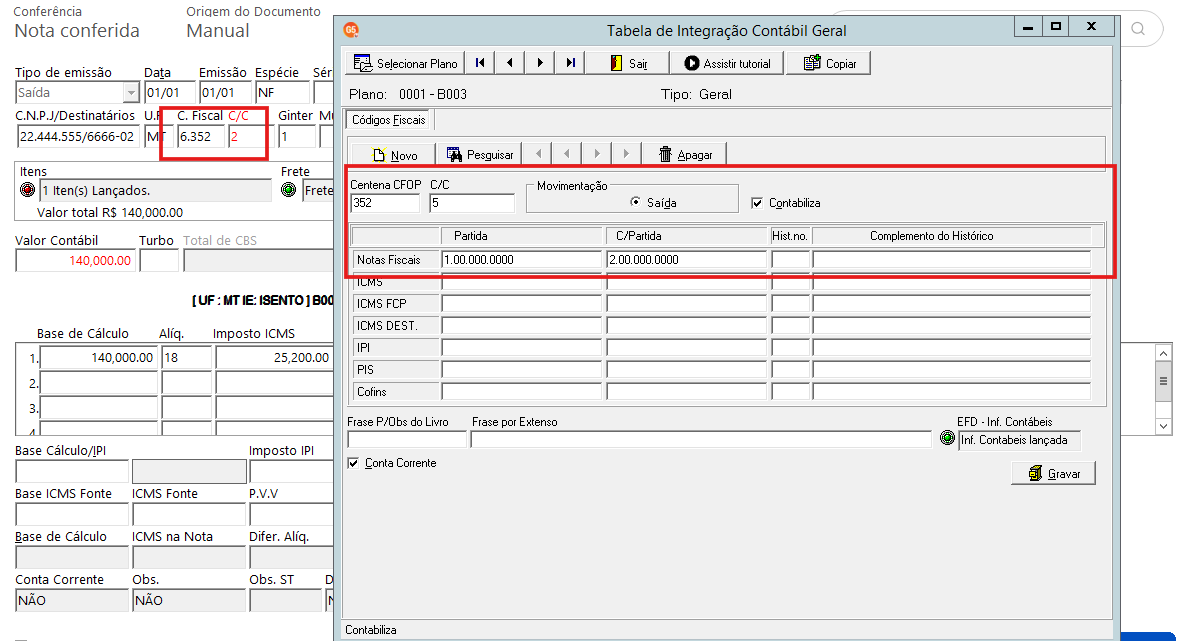Click Sair to exit the dialog

tap(628, 63)
